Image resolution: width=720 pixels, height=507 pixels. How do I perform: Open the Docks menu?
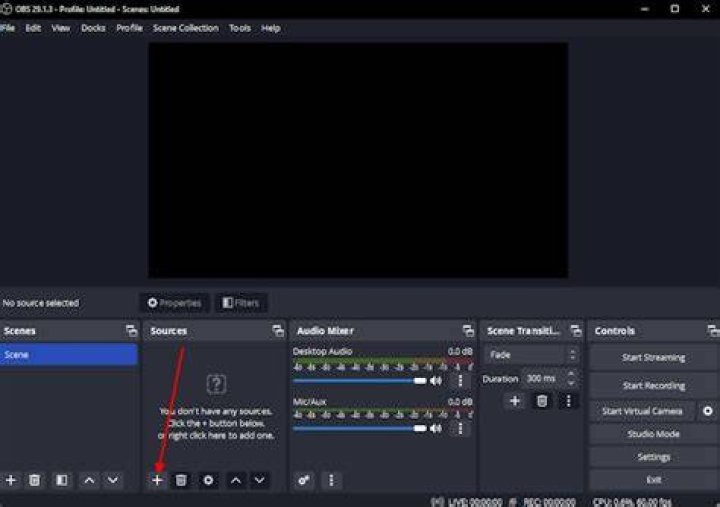pos(93,28)
